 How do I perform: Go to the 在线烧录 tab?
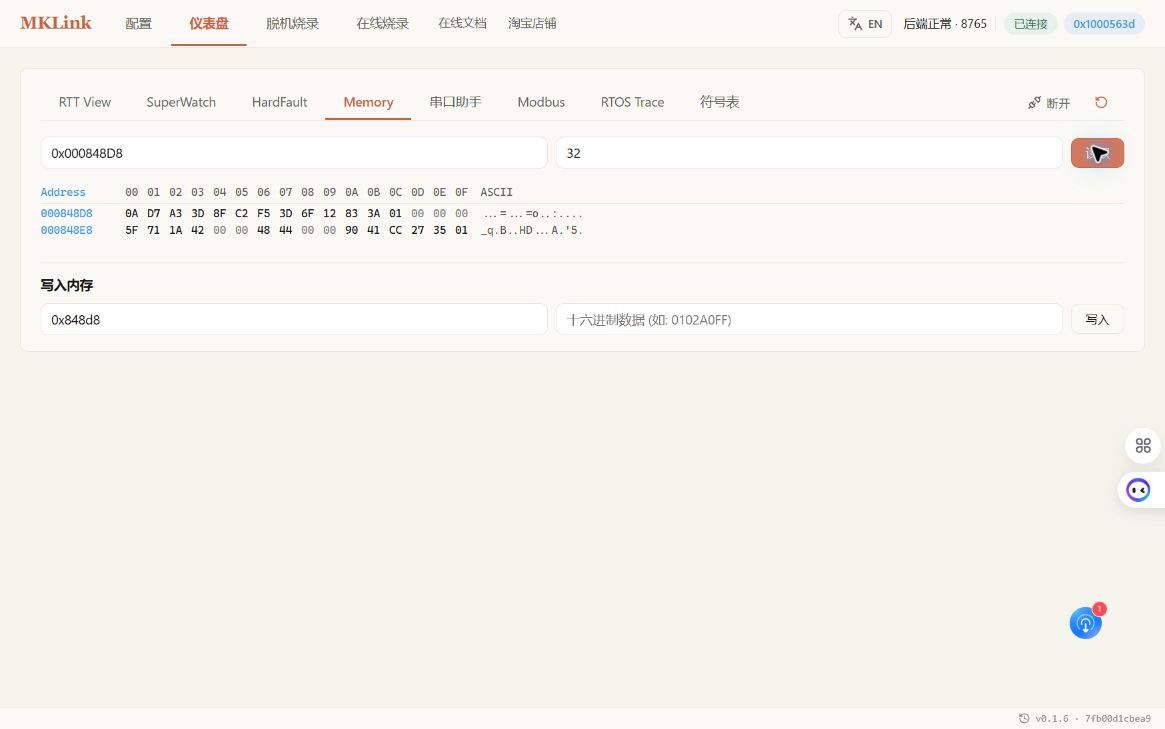[383, 24]
